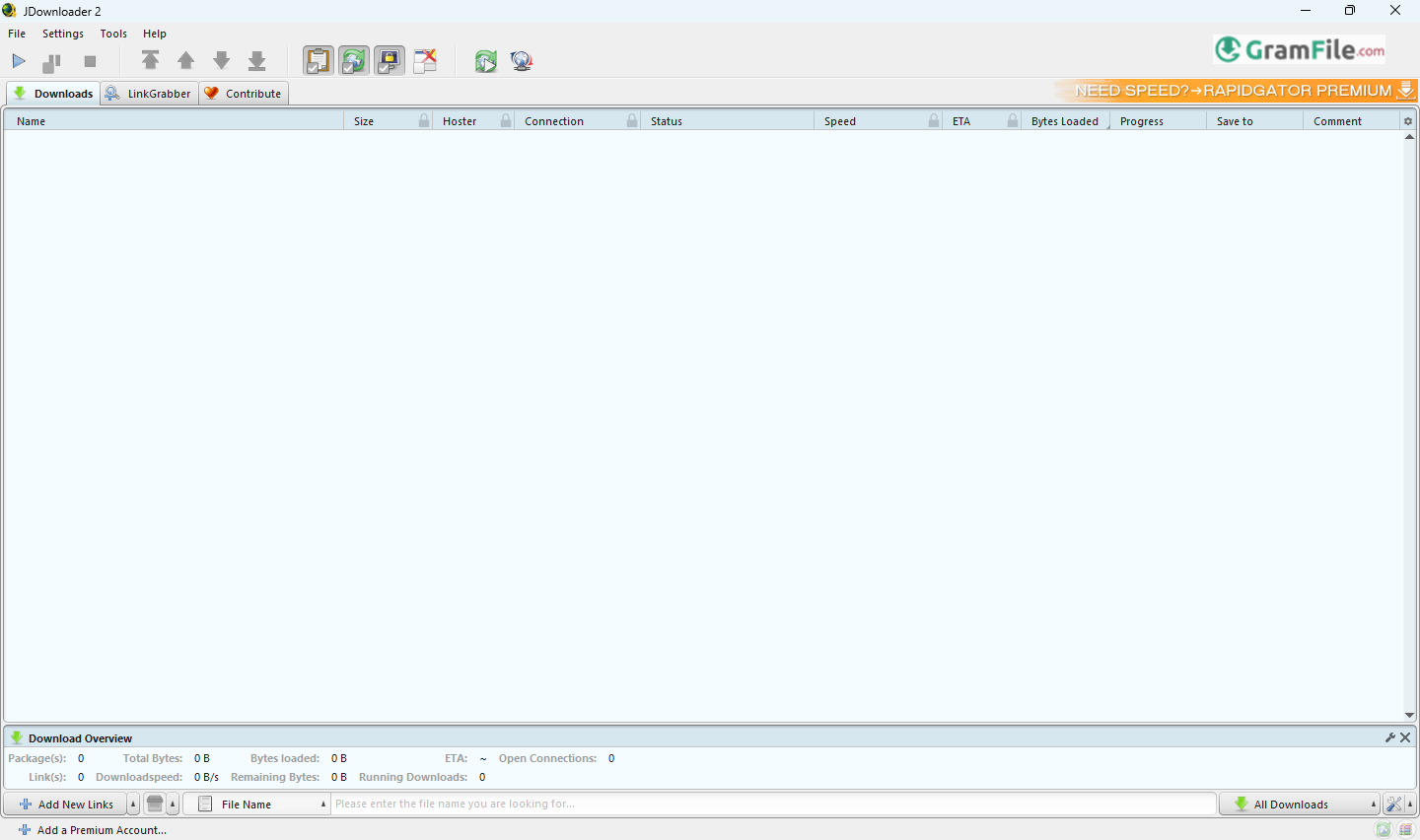Image resolution: width=1420 pixels, height=840 pixels.
Task: Click the Add New Links button
Action: coord(66,805)
